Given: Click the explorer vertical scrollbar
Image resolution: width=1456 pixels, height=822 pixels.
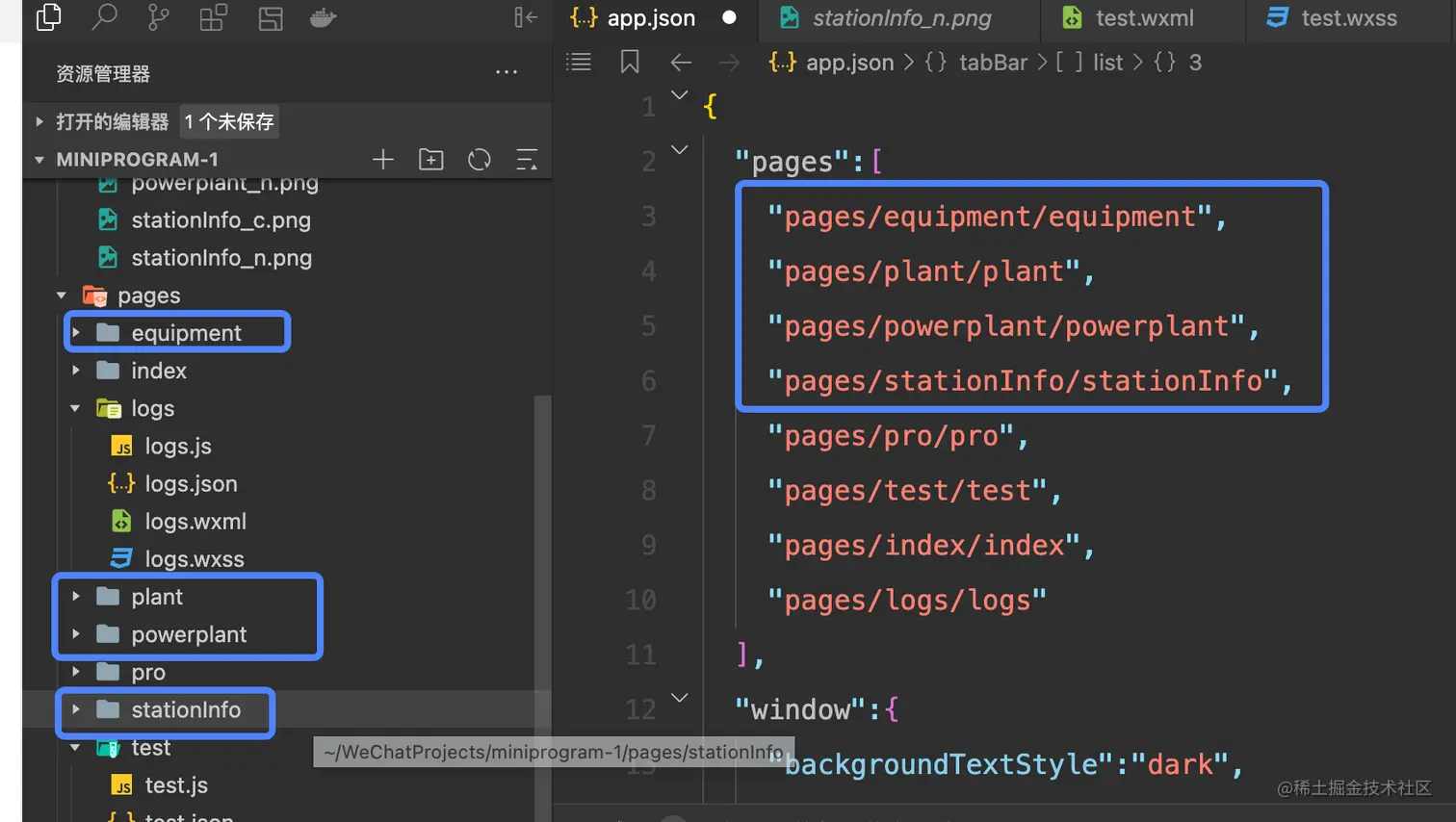Looking at the screenshot, I should tap(543, 606).
